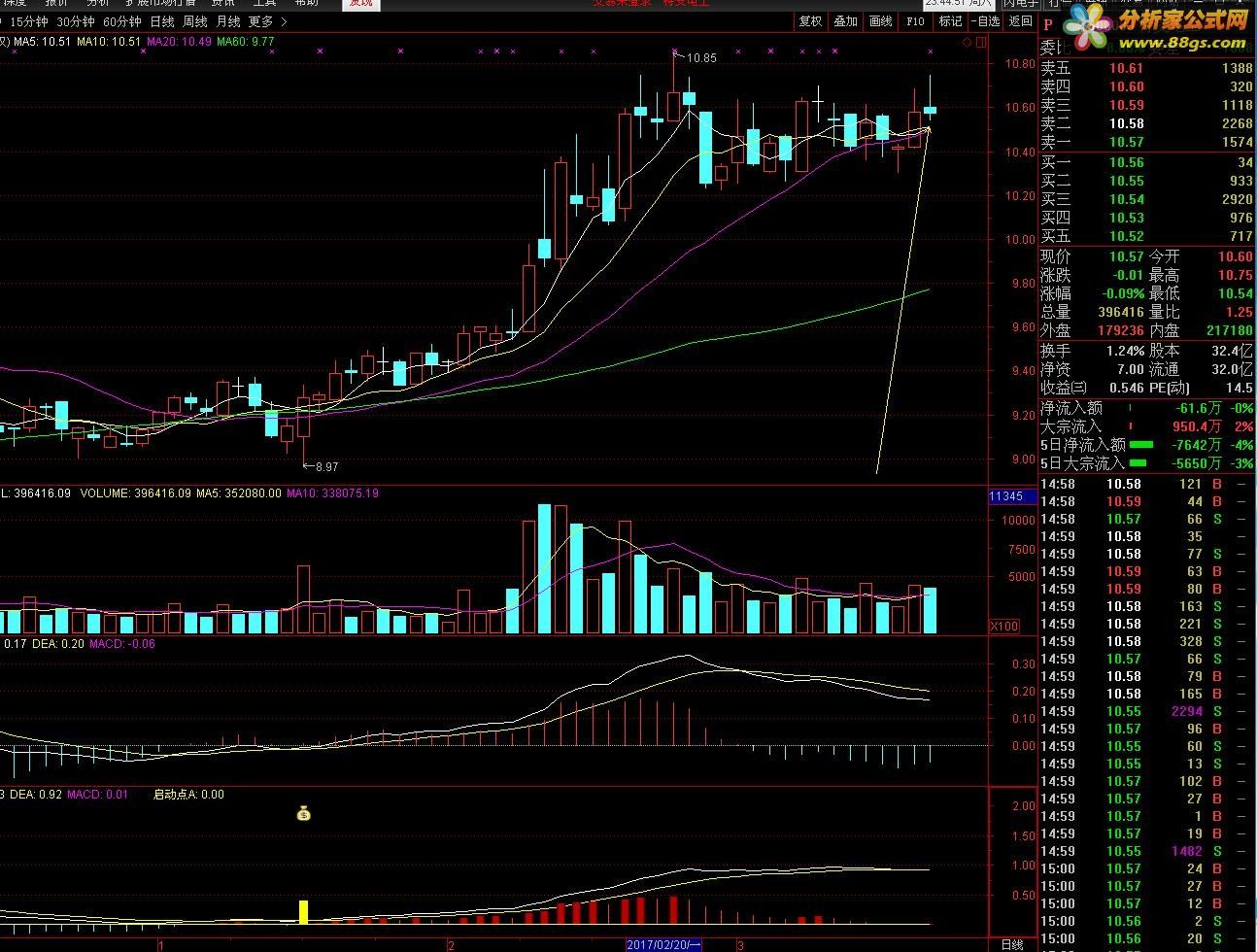This screenshot has height=952, width=1257.
Task: Click the 叠加 overlay button
Action: (845, 21)
